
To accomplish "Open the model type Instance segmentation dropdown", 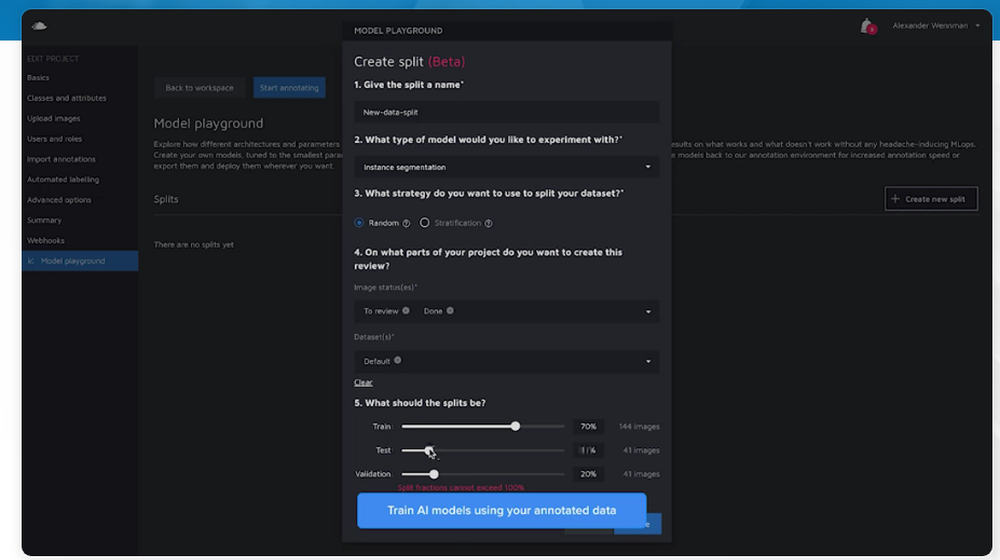I will point(506,167).
